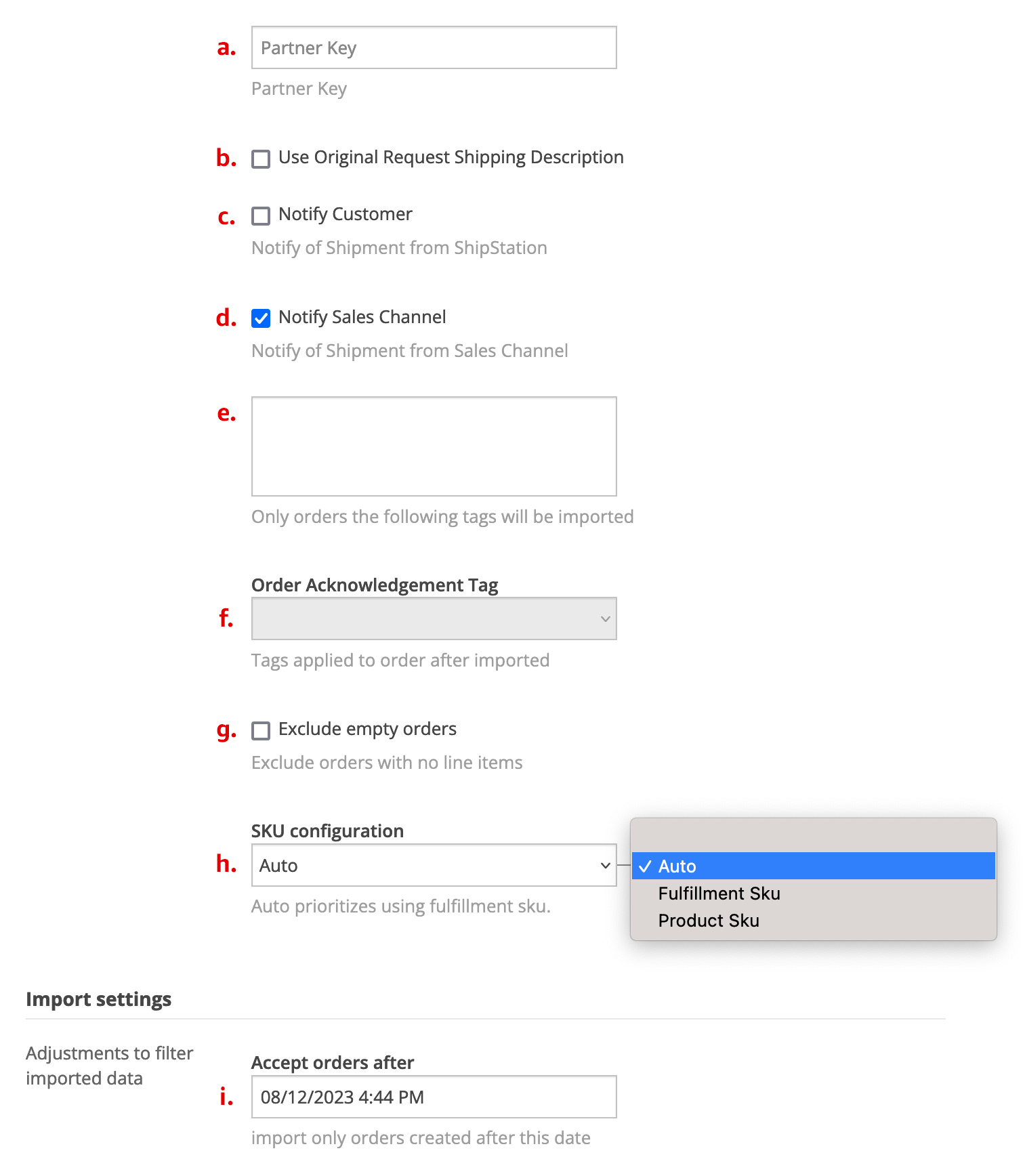Click Use Original Request Shipping Description label
The height and width of the screenshot is (1176, 1025).
point(451,157)
